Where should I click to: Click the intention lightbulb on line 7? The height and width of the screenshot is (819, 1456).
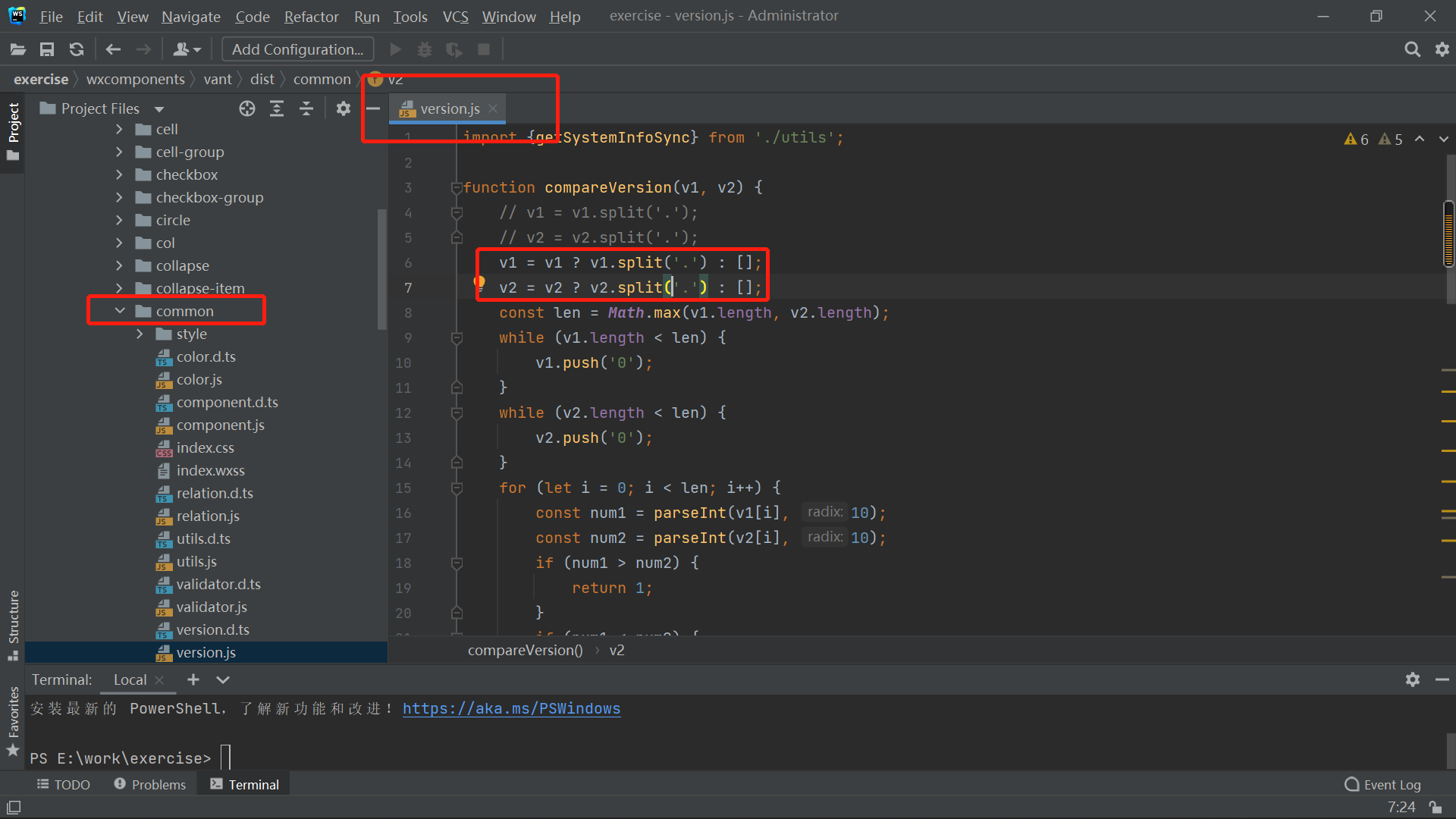pyautogui.click(x=479, y=282)
